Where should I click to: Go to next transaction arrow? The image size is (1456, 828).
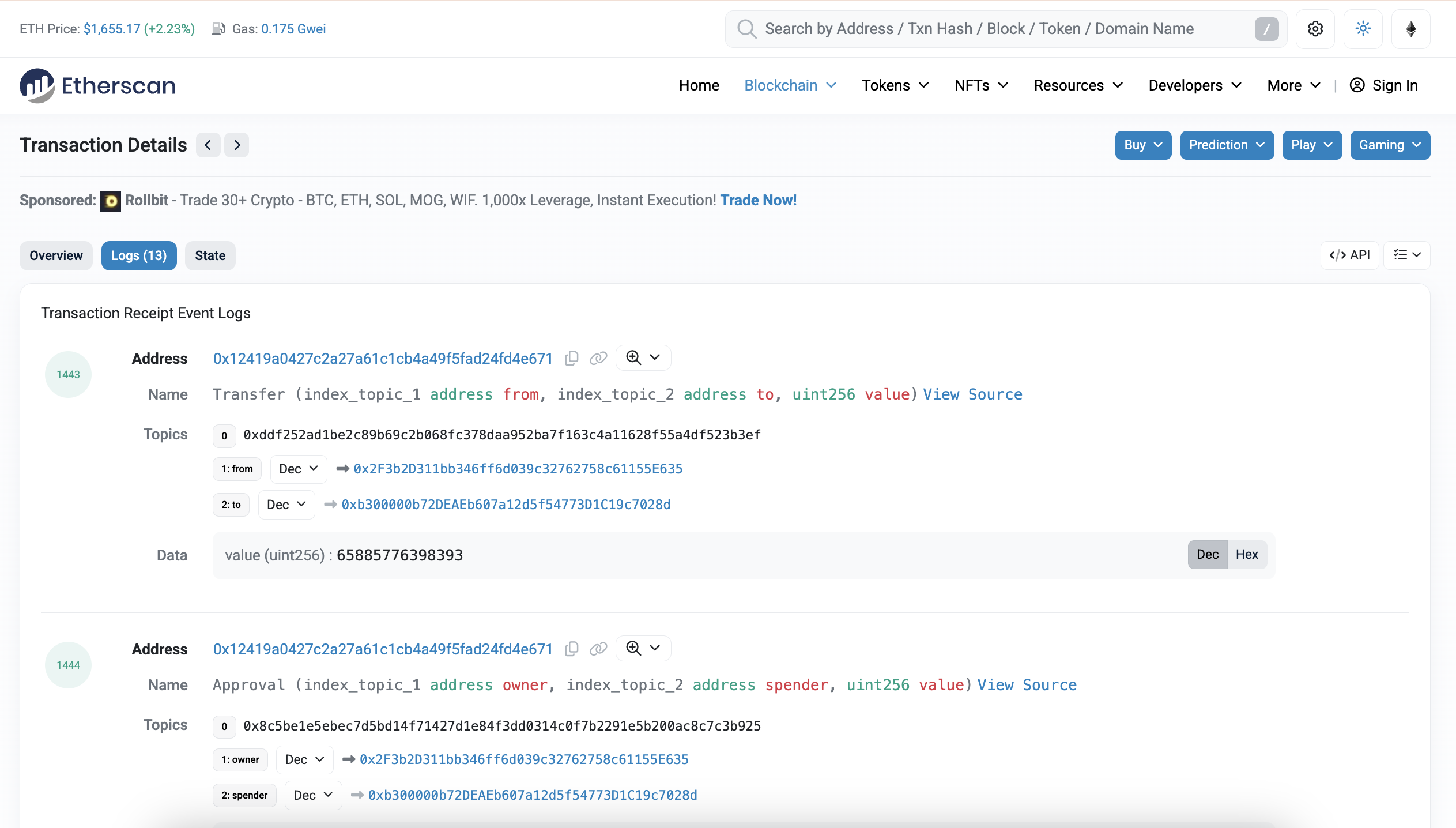click(237, 145)
